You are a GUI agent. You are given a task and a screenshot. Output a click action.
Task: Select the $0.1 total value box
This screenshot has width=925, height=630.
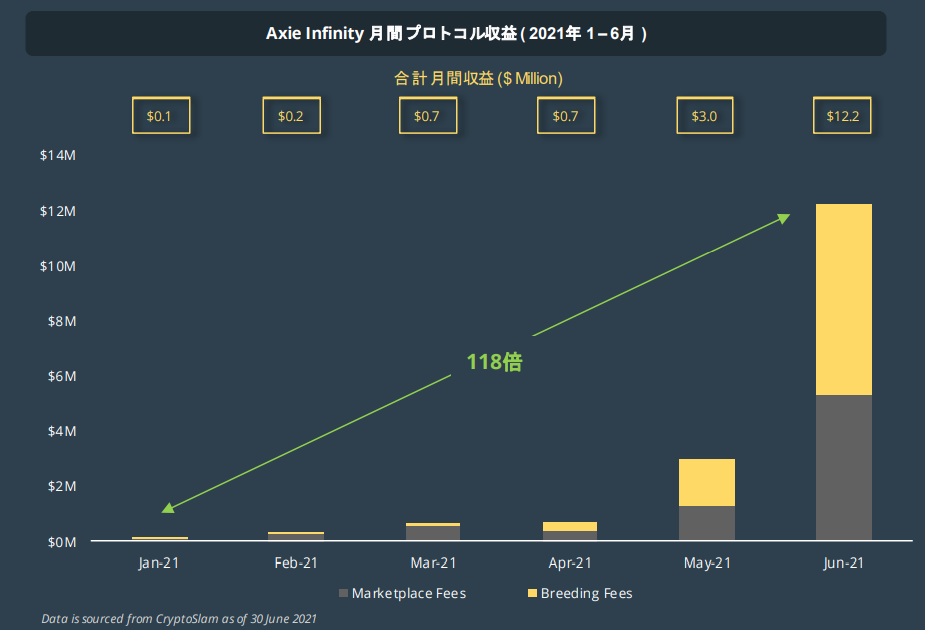(x=161, y=116)
